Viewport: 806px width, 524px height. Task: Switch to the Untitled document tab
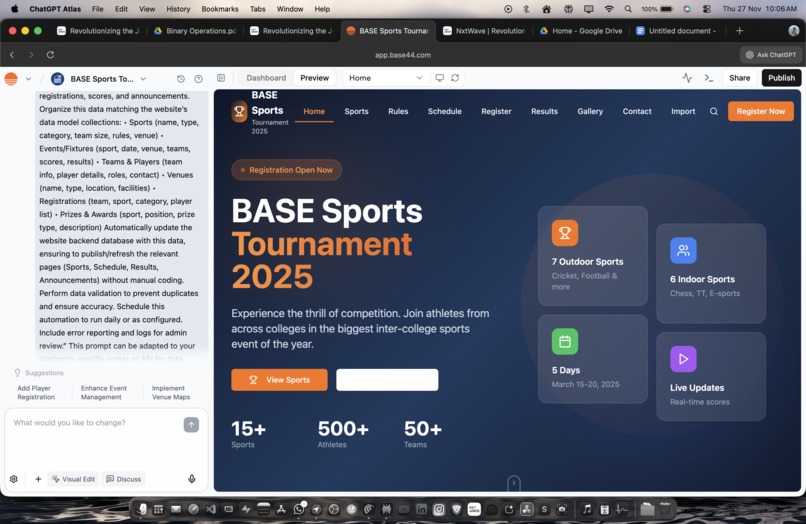[676, 31]
